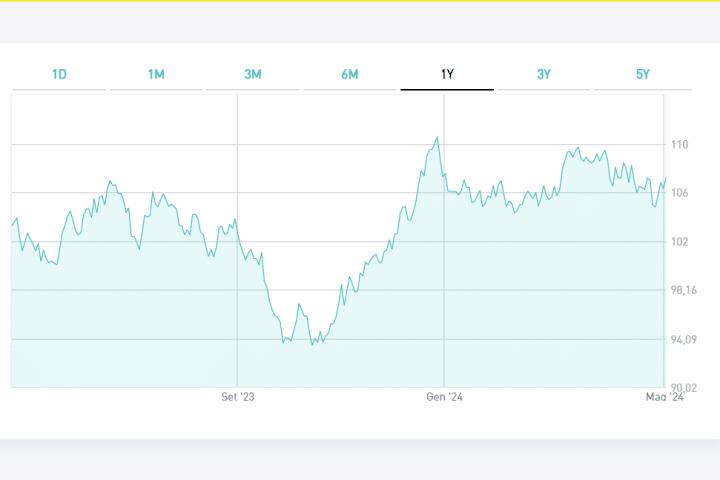This screenshot has width=720, height=480.
Task: Click the 110 value on price axis
Action: pos(680,145)
